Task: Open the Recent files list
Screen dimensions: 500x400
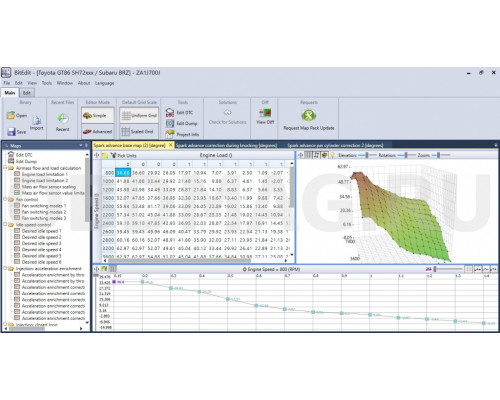Action: coord(63,122)
